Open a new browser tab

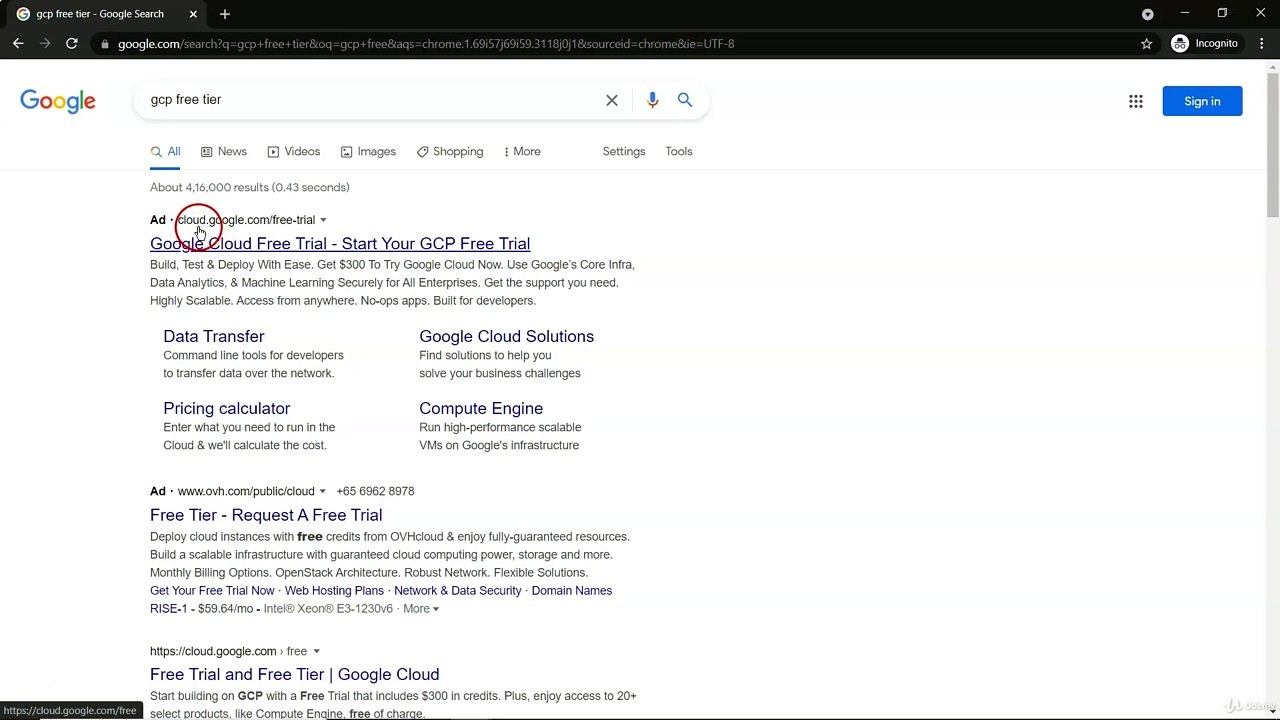tap(225, 14)
